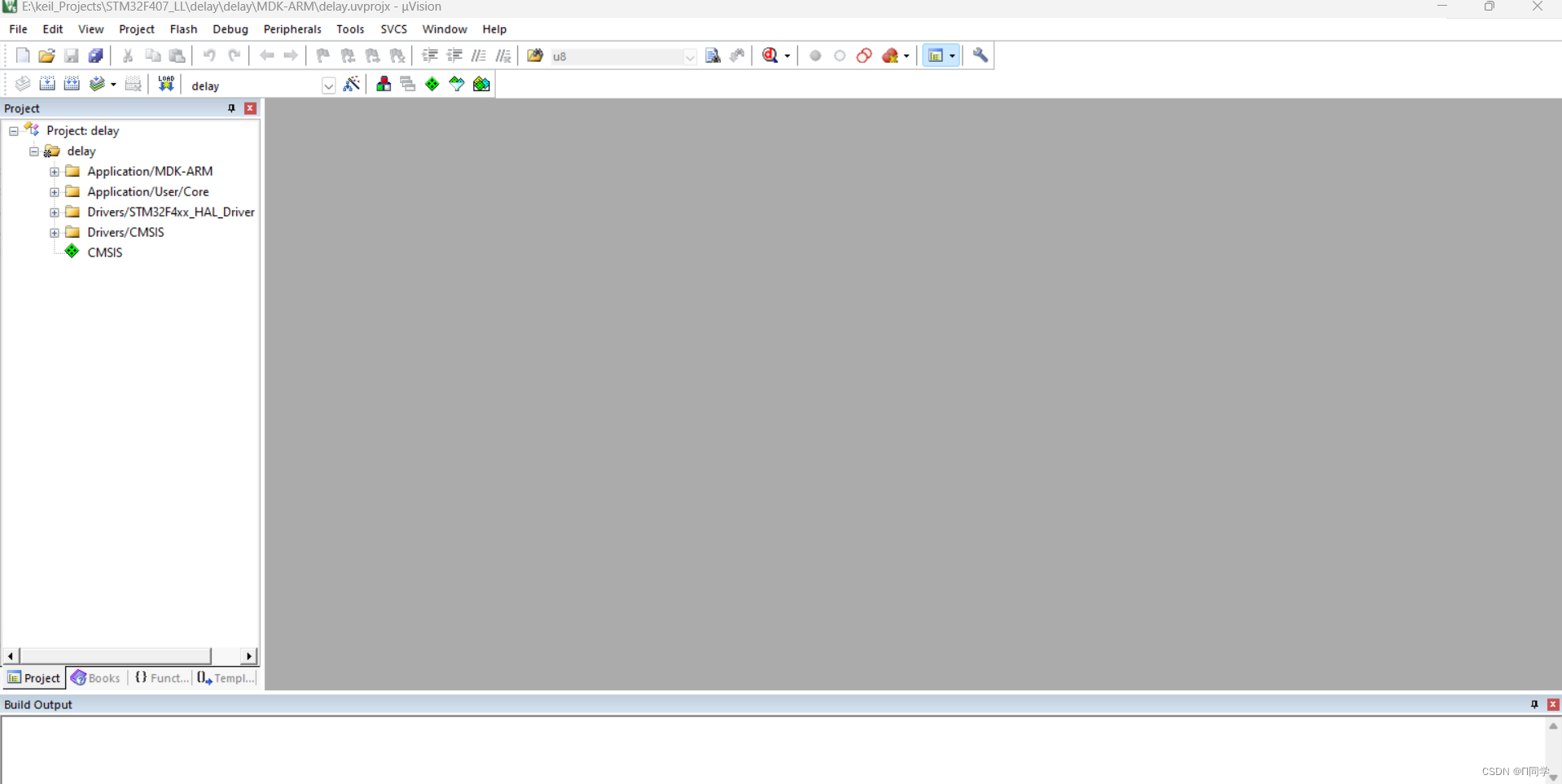Open the Project menu
The image size is (1562, 784).
coord(136,29)
